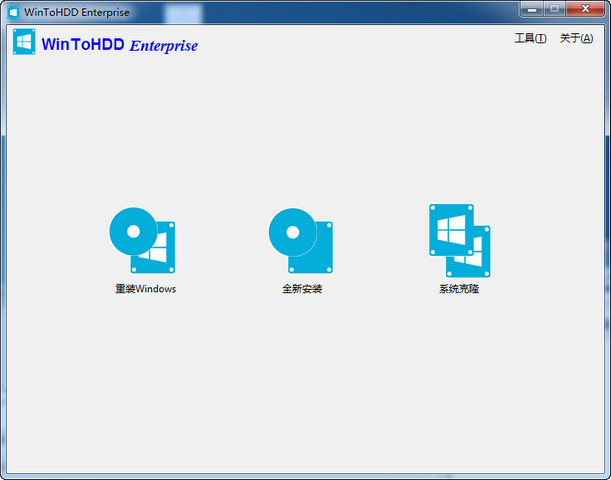Viewport: 611px width, 480px height.
Task: Click the title bar app icon
Action: (x=14, y=12)
